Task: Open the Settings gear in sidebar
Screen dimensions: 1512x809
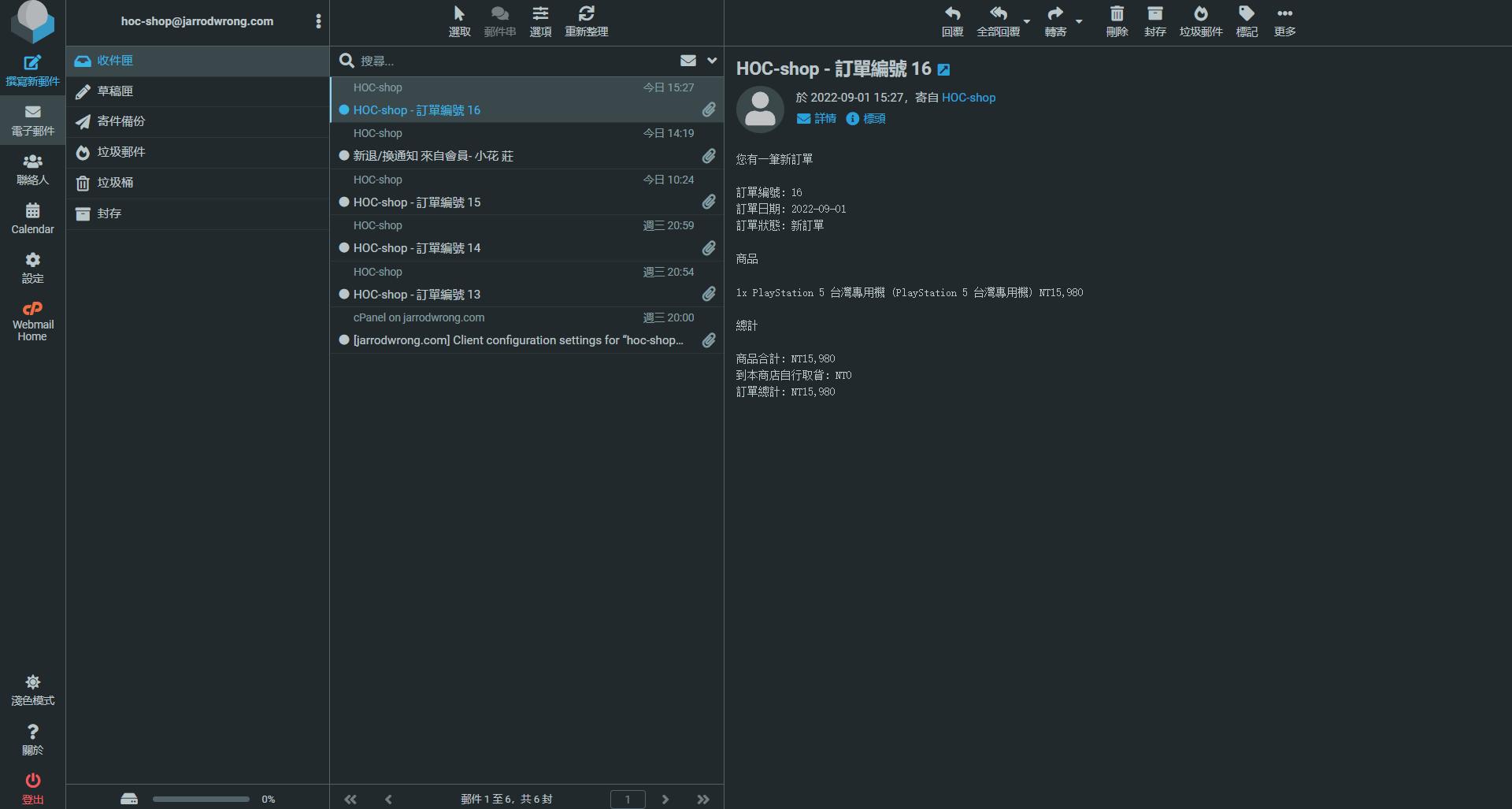Action: click(x=32, y=268)
